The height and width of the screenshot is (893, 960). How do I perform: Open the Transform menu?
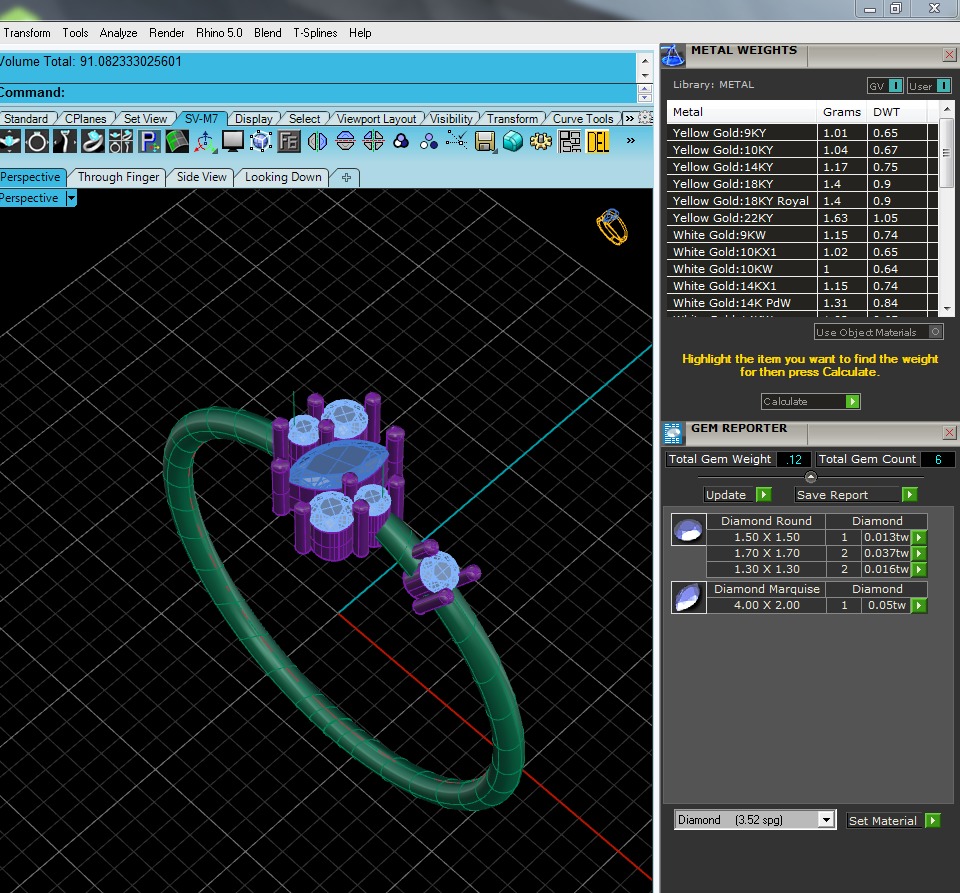pyautogui.click(x=27, y=32)
